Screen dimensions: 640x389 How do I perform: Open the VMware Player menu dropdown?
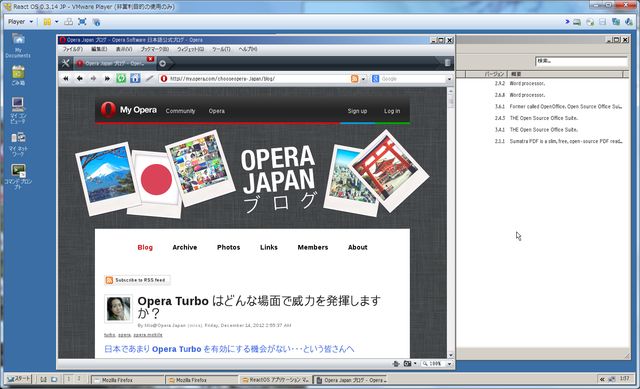click(x=20, y=22)
